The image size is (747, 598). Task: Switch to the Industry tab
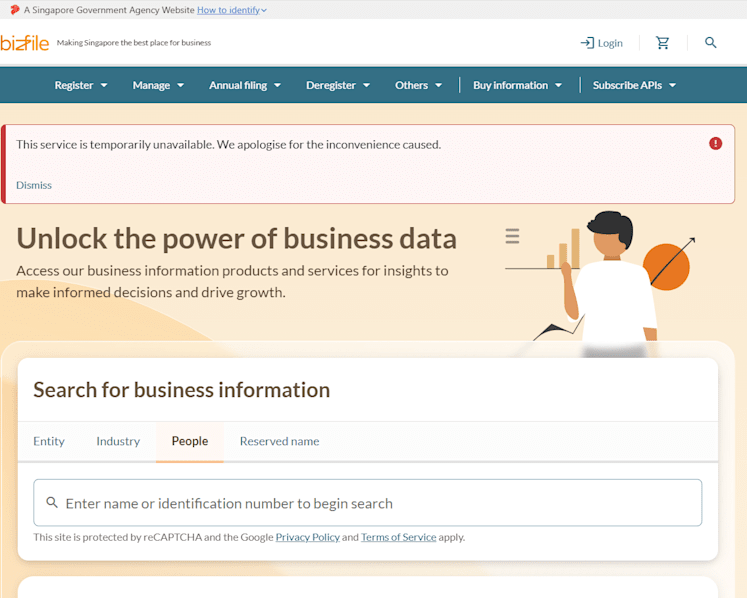[x=118, y=441]
